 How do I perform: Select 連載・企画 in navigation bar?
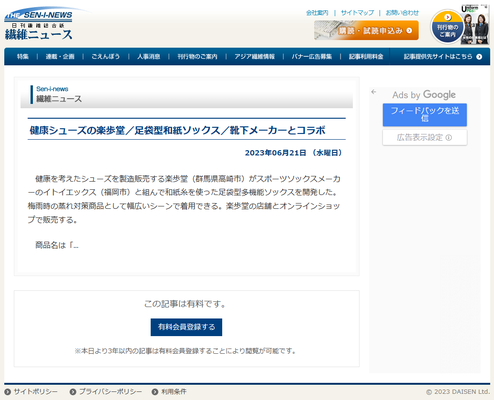tap(60, 57)
